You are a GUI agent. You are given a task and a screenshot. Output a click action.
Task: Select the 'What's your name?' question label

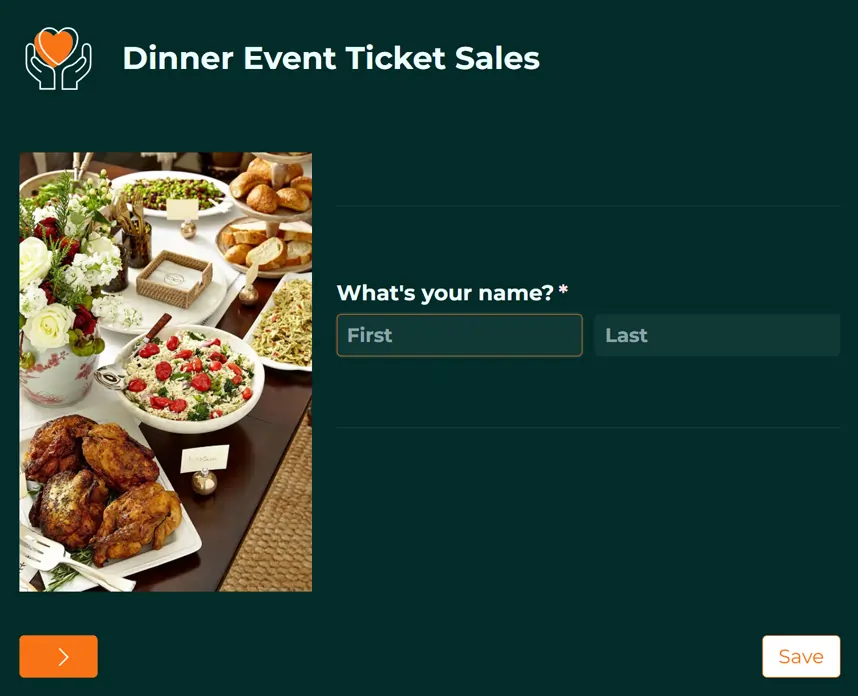(444, 293)
